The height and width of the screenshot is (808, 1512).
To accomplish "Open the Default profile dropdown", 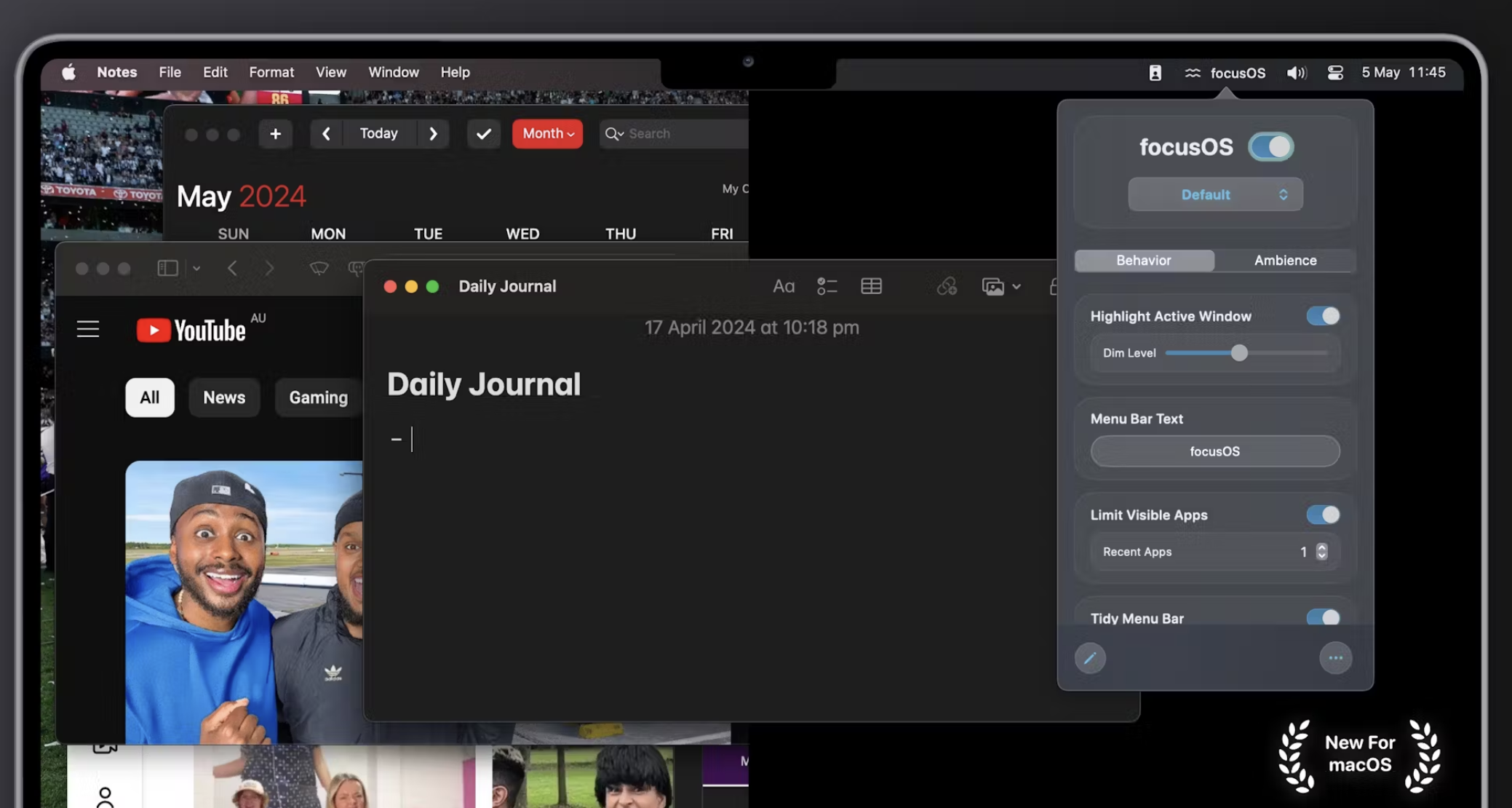I will click(1214, 194).
